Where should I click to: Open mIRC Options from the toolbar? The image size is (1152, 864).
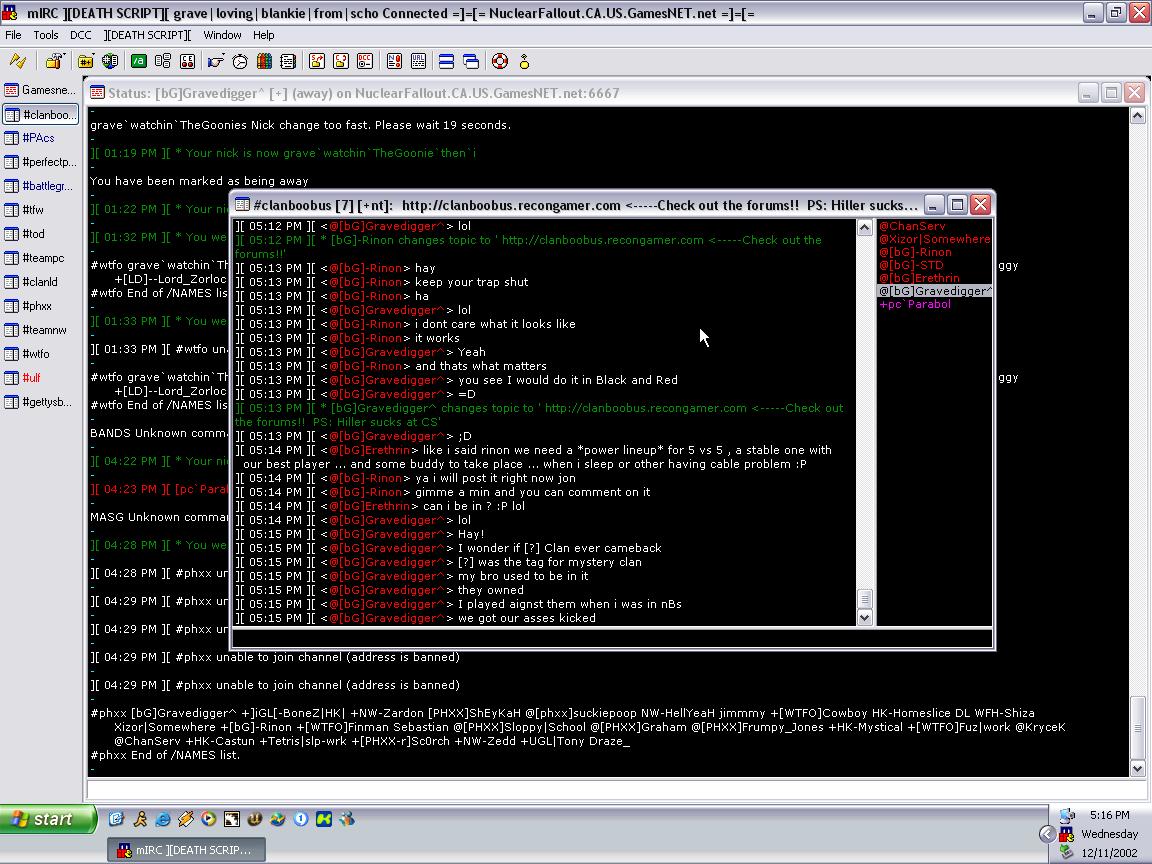(x=53, y=62)
